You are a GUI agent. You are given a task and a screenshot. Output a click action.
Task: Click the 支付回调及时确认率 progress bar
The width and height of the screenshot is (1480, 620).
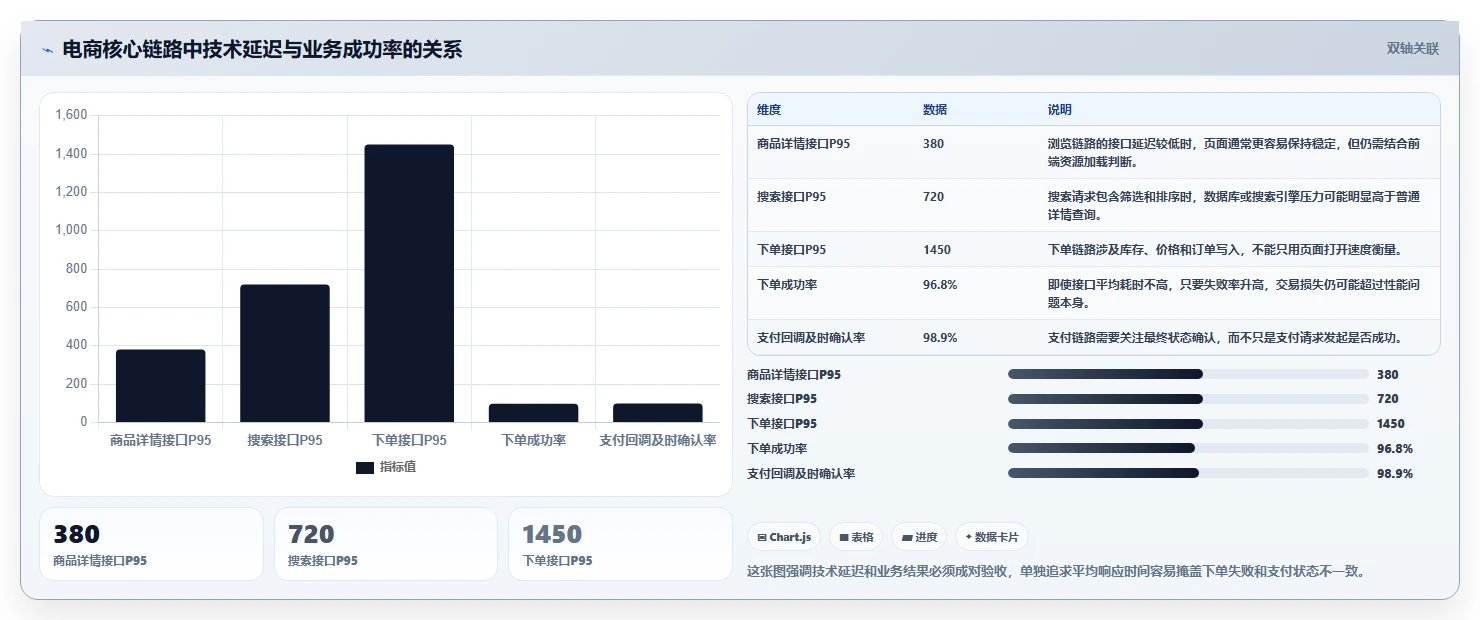[x=1188, y=473]
